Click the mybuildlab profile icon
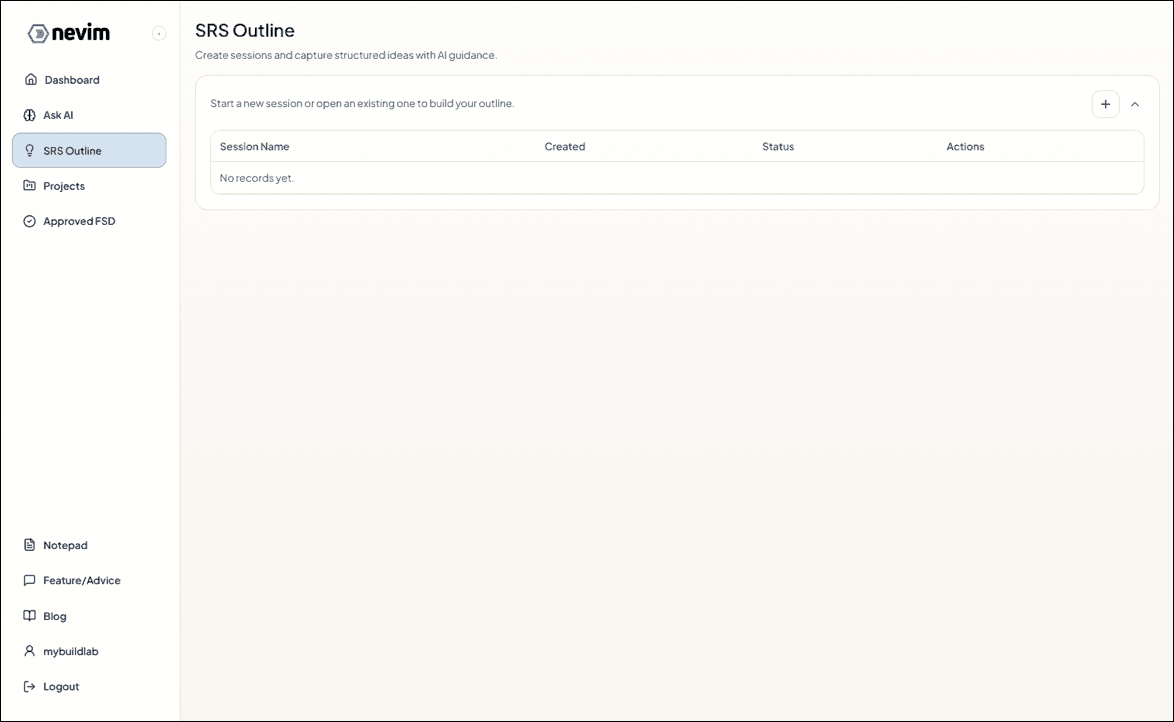1174x722 pixels. point(31,651)
